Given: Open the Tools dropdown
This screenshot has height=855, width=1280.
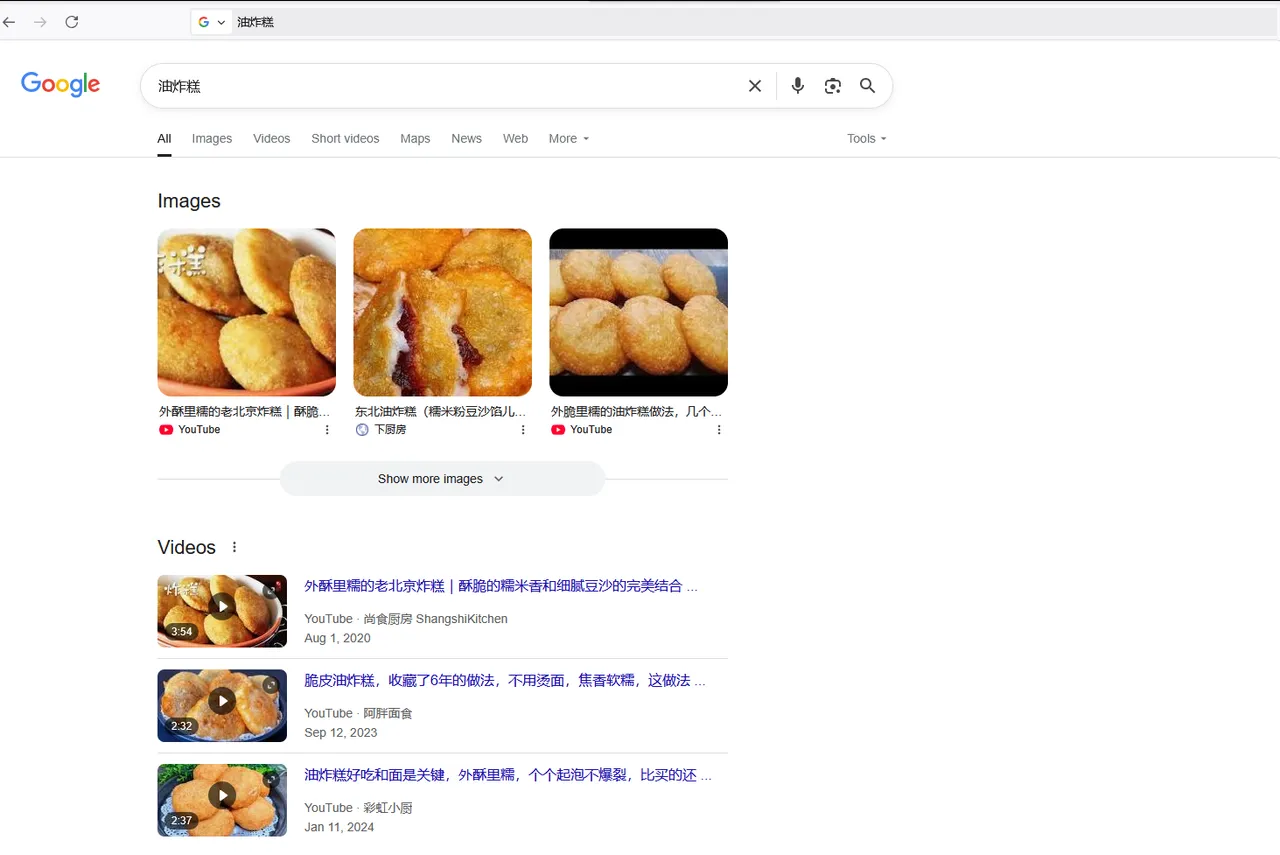Looking at the screenshot, I should pos(866,139).
